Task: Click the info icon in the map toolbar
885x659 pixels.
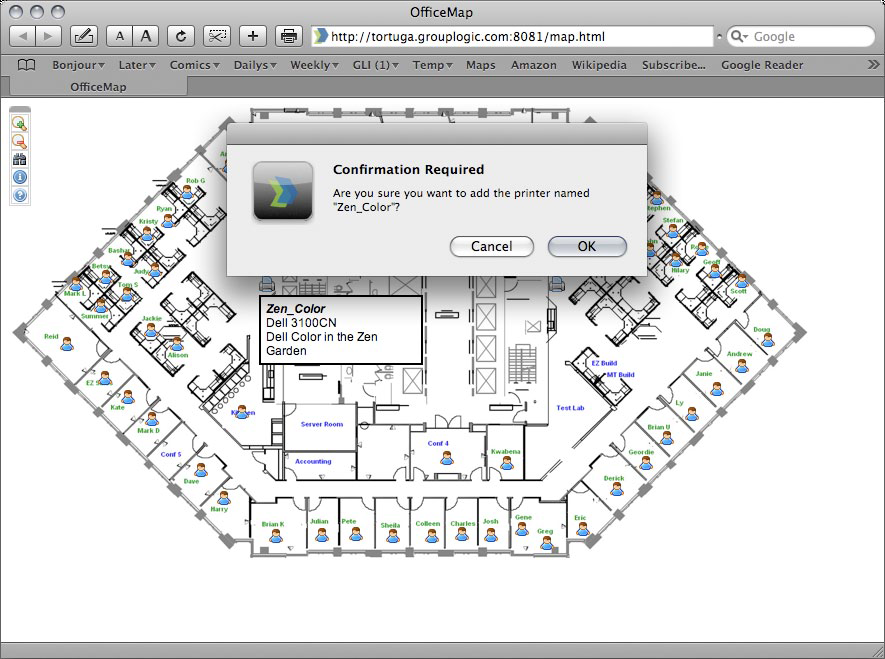Action: click(21, 177)
